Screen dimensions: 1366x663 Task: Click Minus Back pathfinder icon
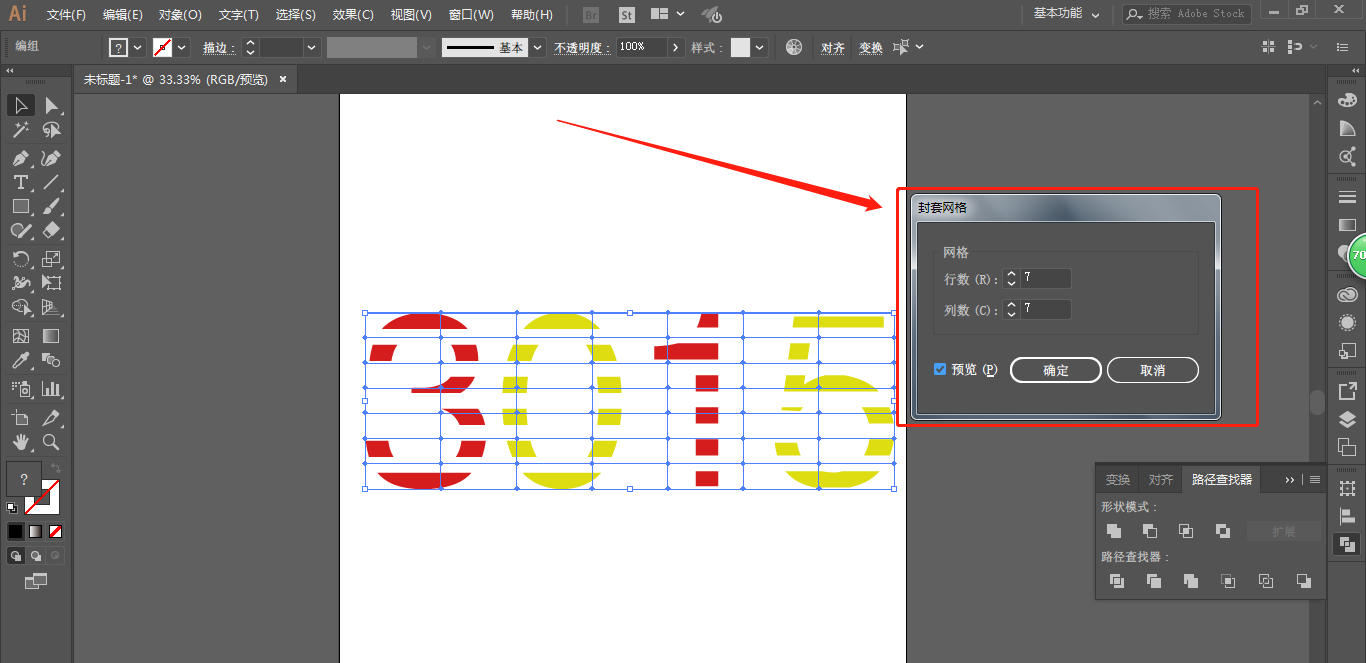pyautogui.click(x=1303, y=581)
